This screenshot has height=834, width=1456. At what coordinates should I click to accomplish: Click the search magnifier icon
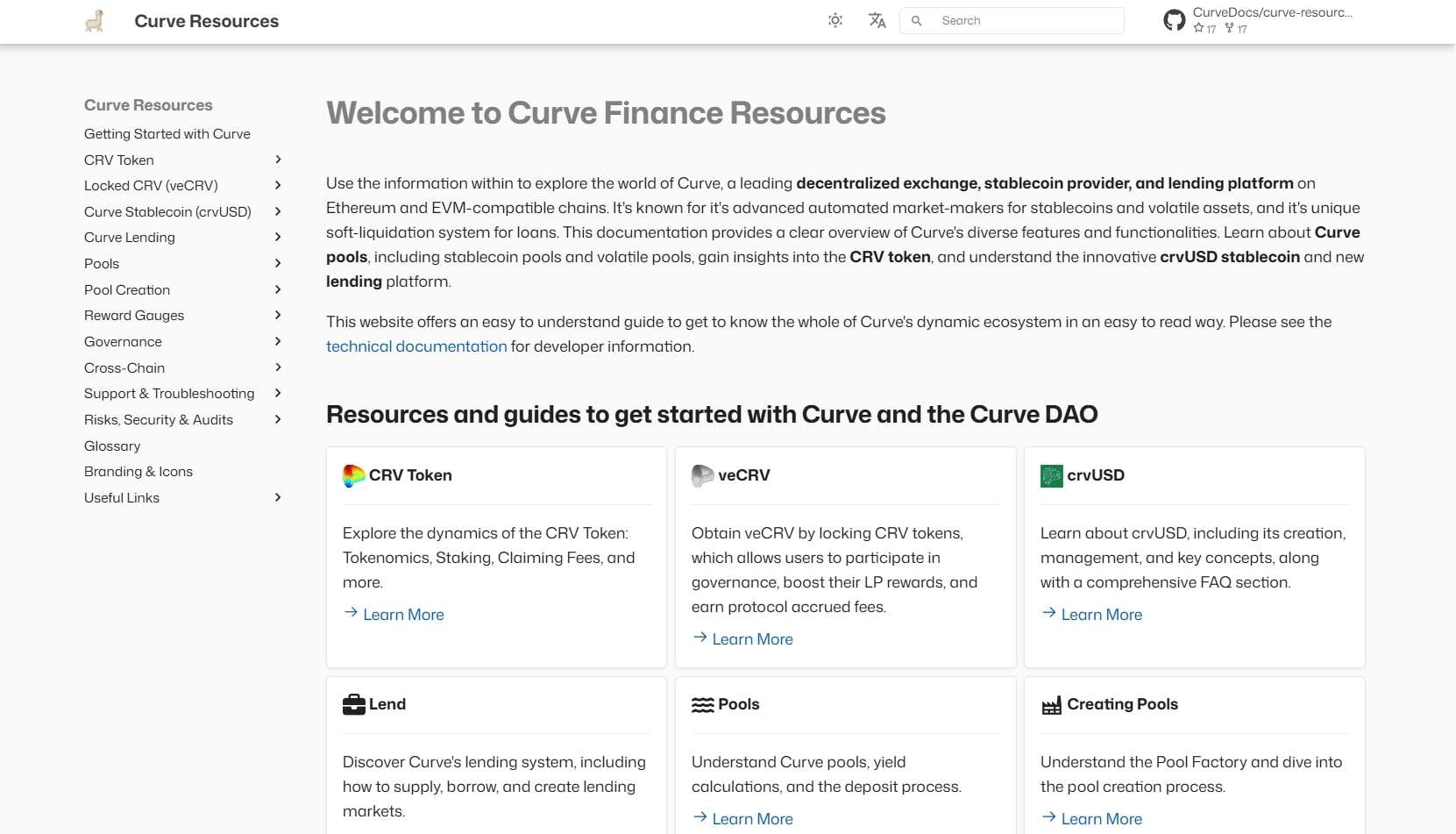pos(916,21)
